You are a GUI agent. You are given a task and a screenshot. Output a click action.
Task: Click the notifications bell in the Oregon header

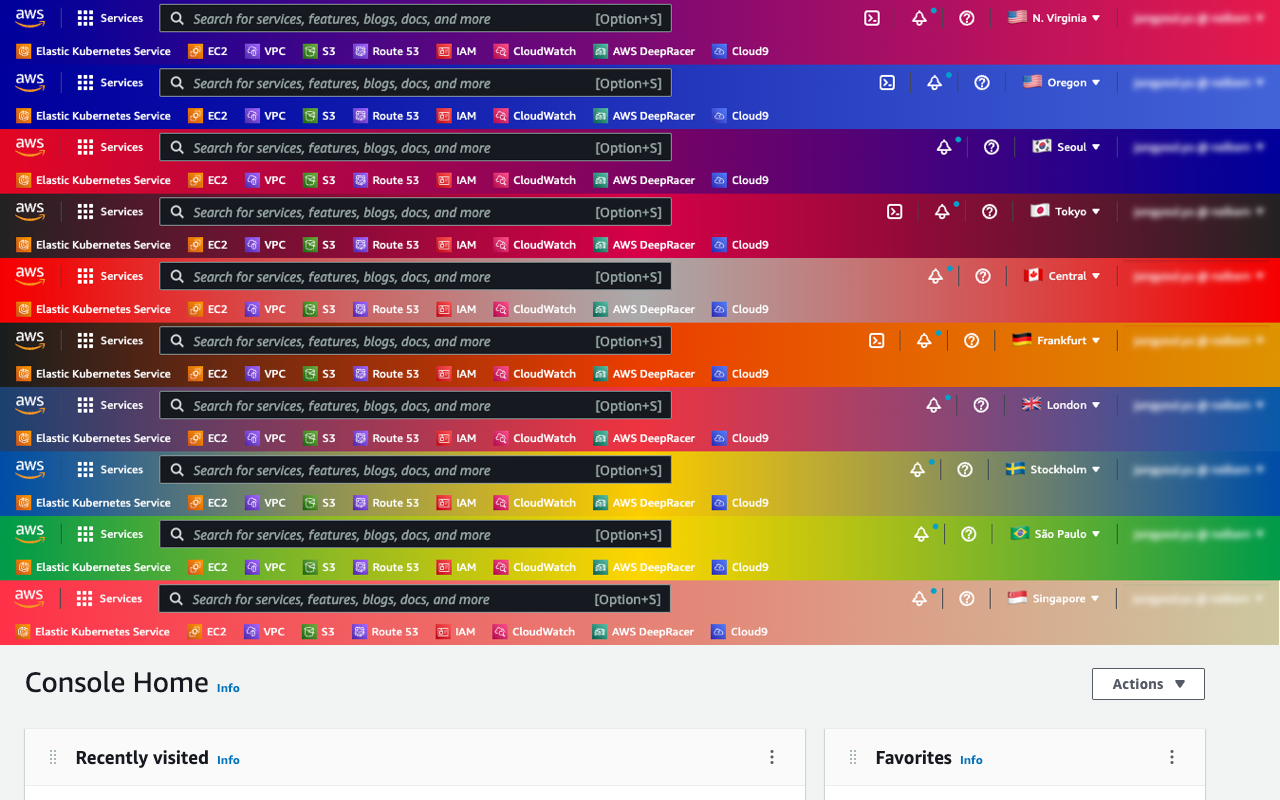(934, 82)
